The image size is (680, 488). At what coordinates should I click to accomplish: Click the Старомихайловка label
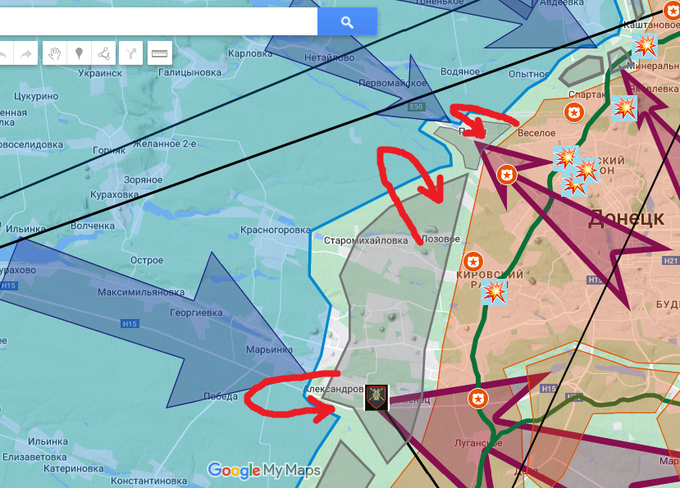point(366,241)
